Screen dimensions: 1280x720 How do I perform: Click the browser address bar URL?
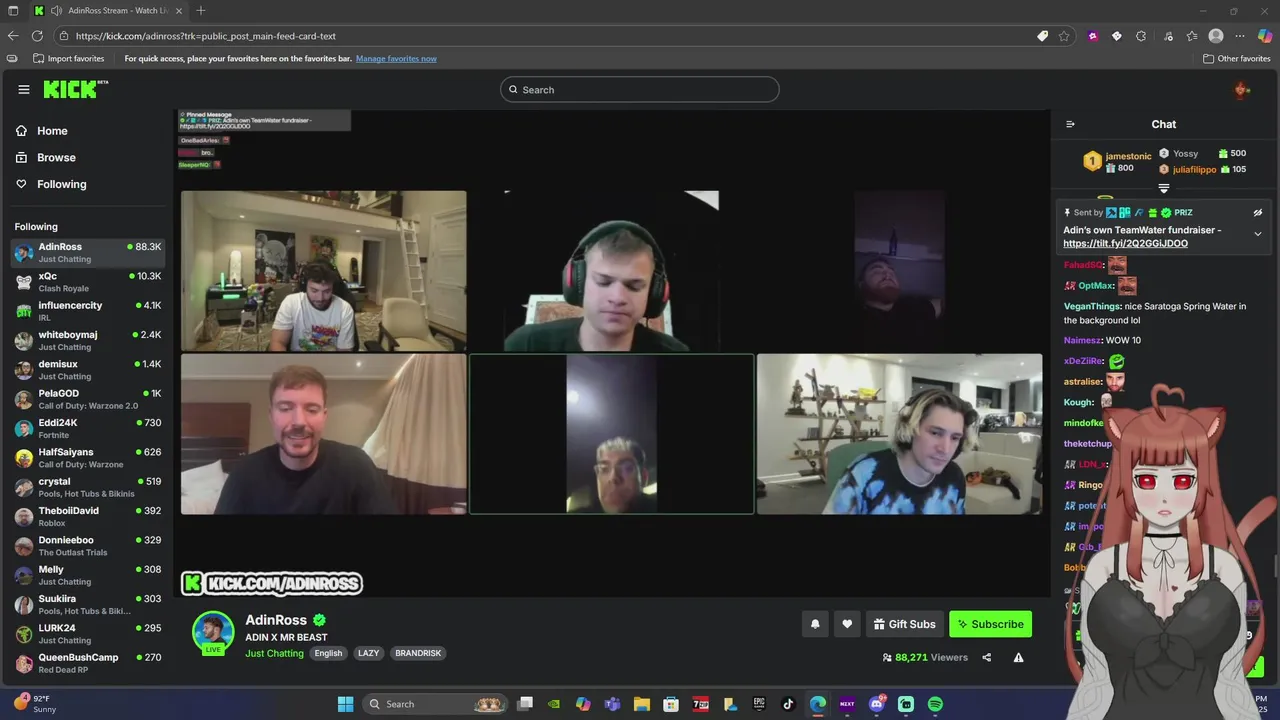205,36
